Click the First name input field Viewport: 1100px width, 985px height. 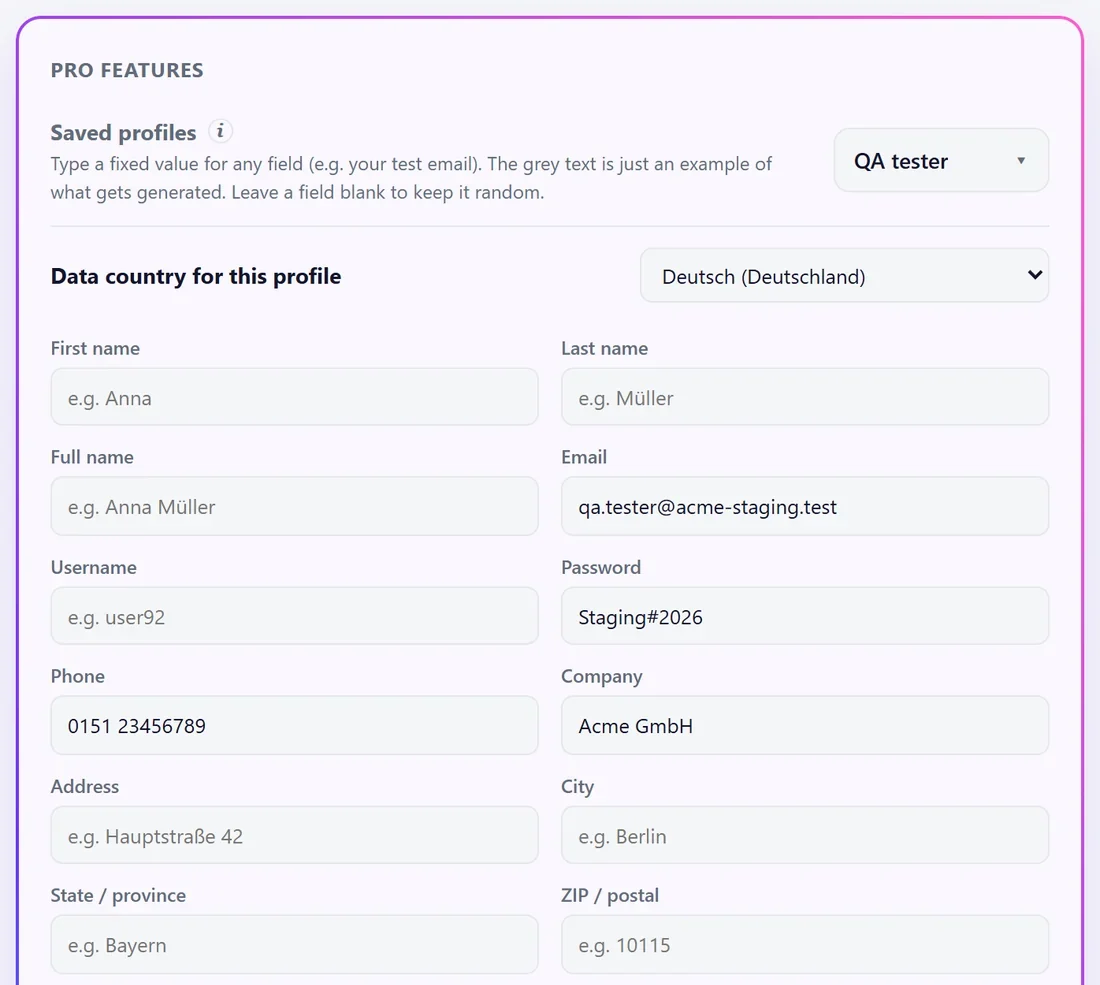[x=294, y=397]
